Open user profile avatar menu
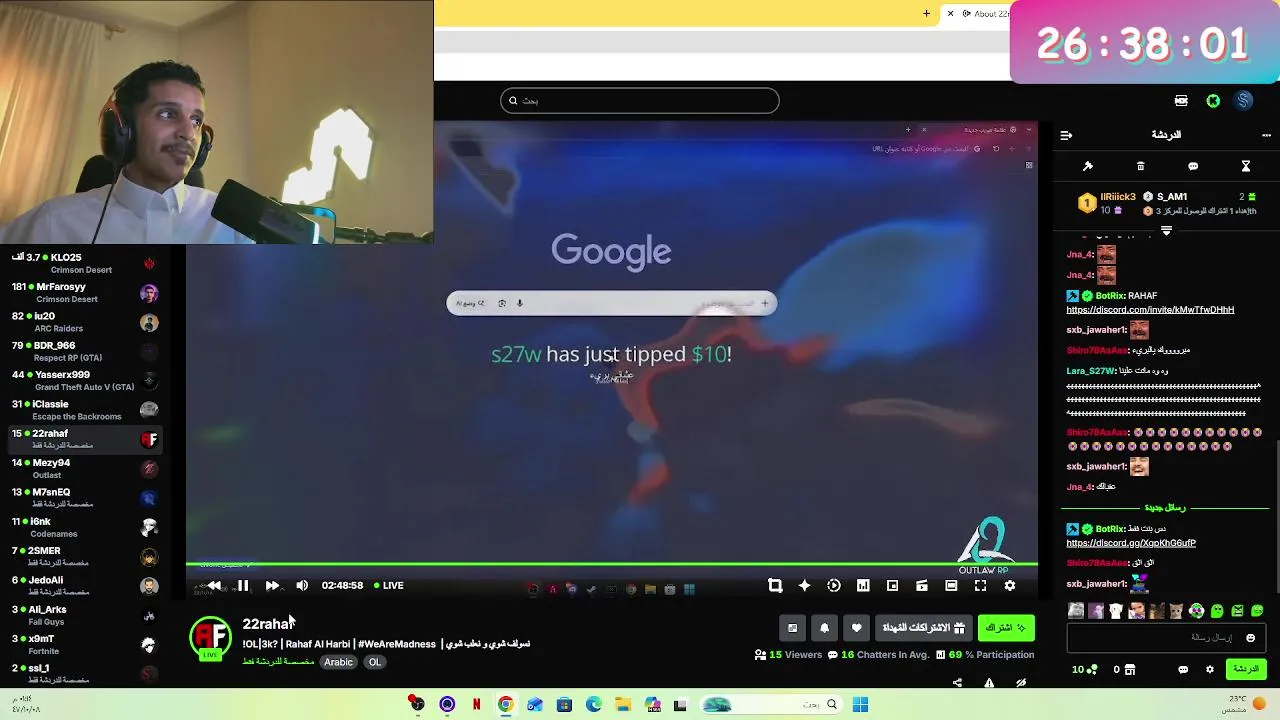This screenshot has width=1280, height=720. click(x=1244, y=101)
